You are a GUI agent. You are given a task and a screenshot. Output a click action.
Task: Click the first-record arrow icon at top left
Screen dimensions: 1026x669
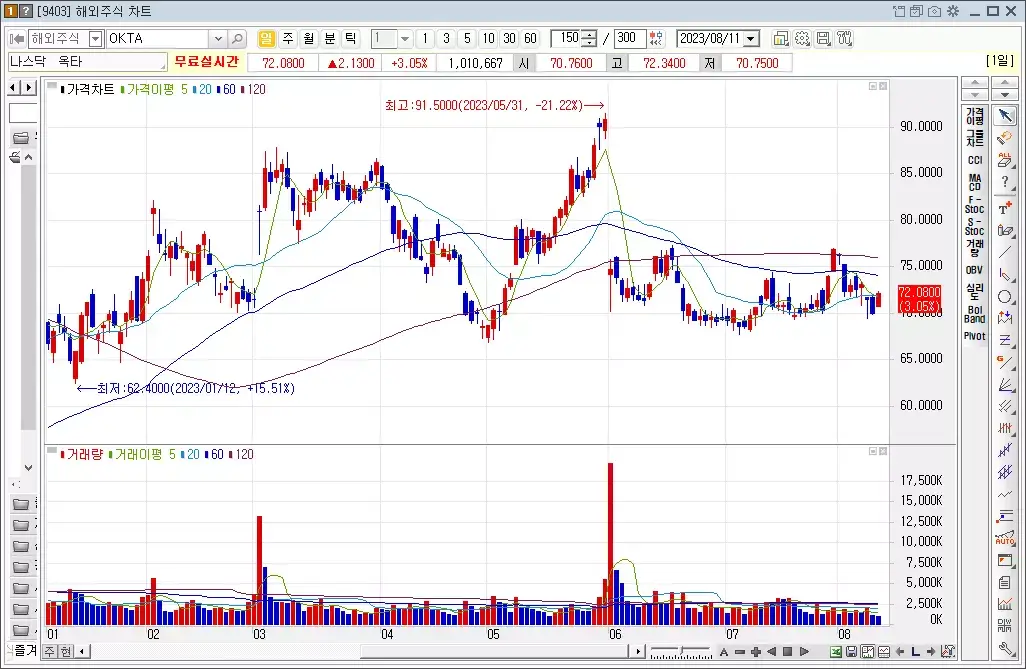point(16,39)
